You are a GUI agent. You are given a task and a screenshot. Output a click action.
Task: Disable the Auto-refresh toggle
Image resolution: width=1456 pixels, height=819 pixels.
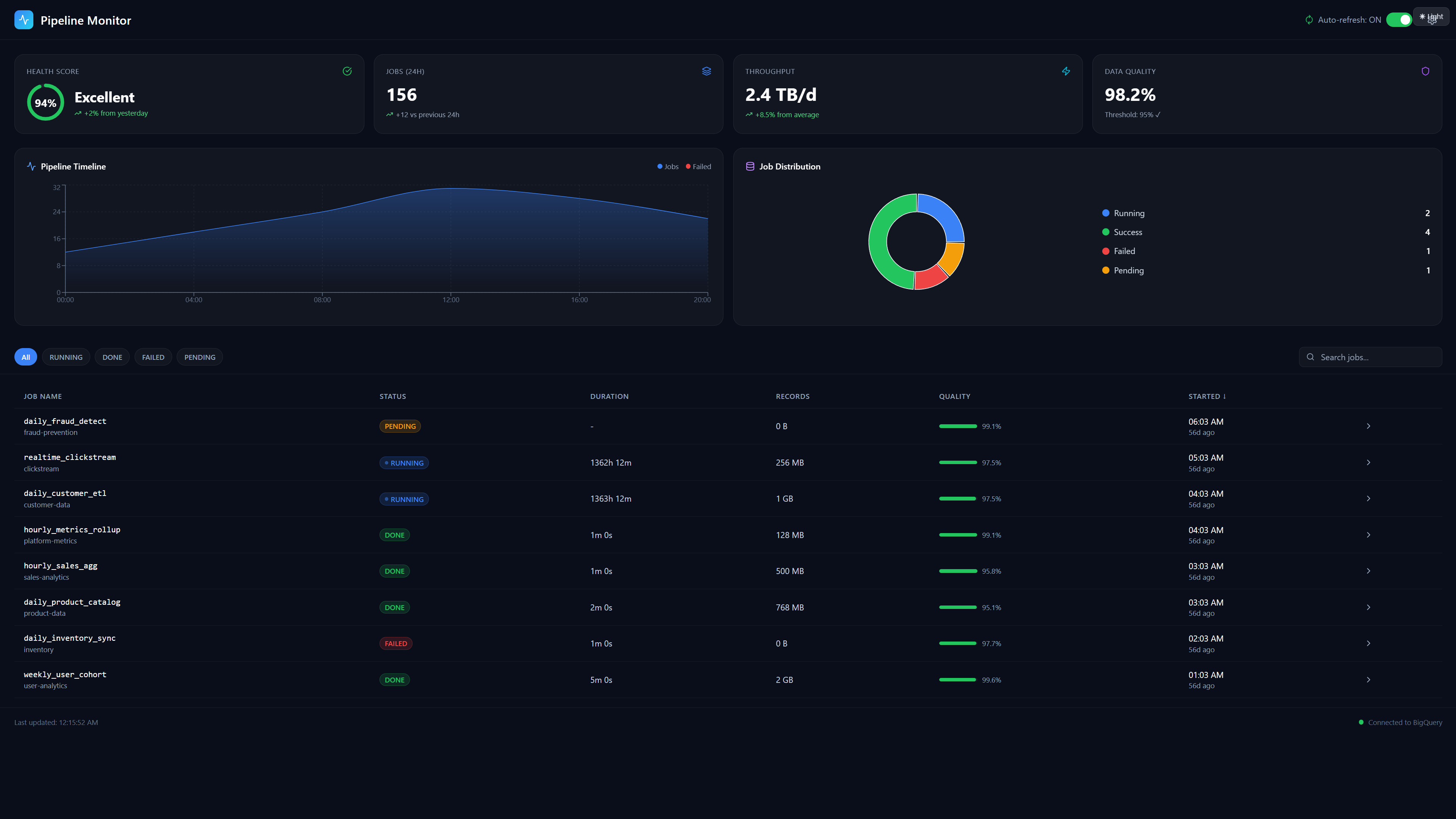click(1399, 19)
